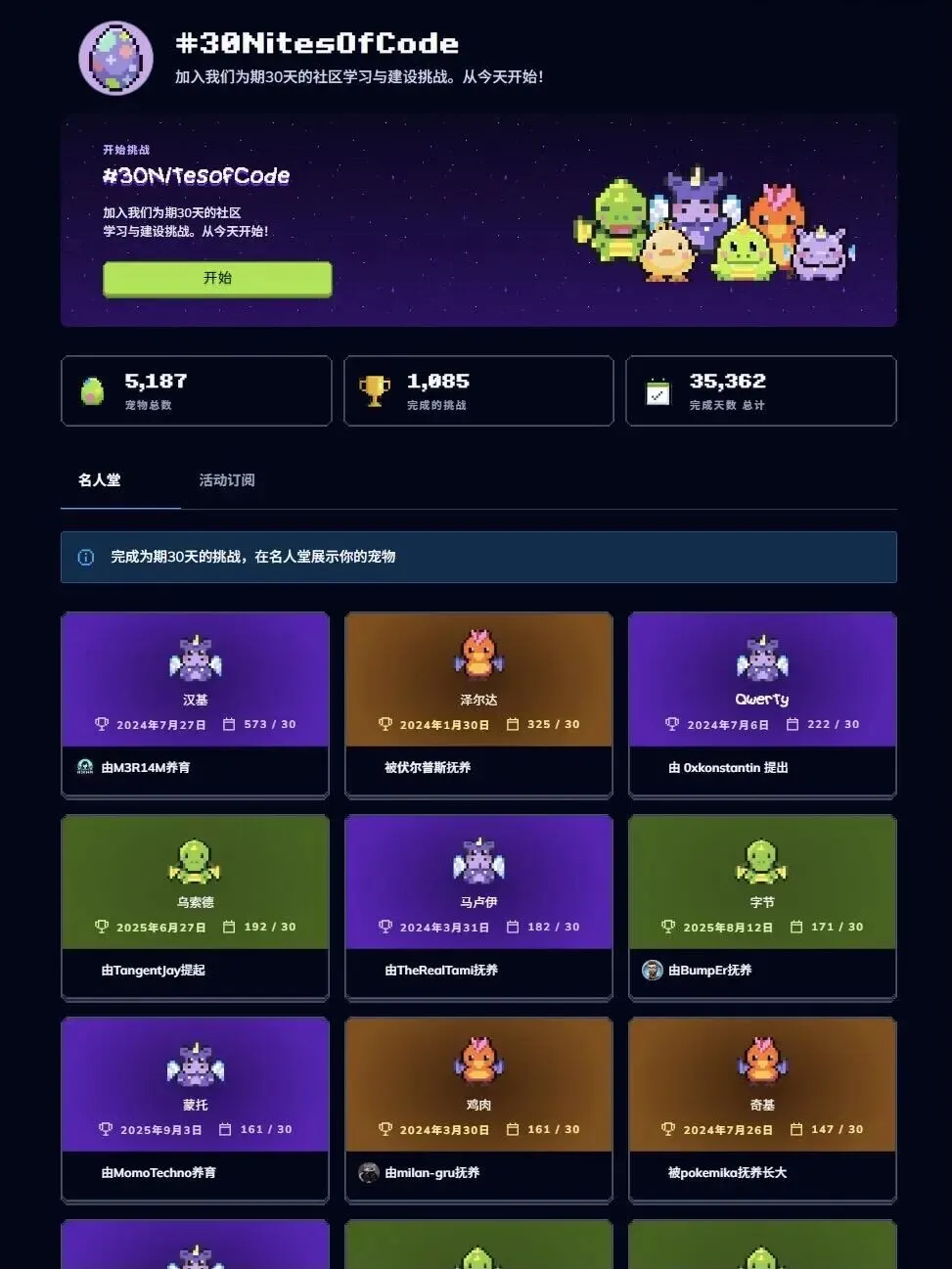The image size is (952, 1269).
Task: Click BumpEr's profile avatar
Action: 653,970
